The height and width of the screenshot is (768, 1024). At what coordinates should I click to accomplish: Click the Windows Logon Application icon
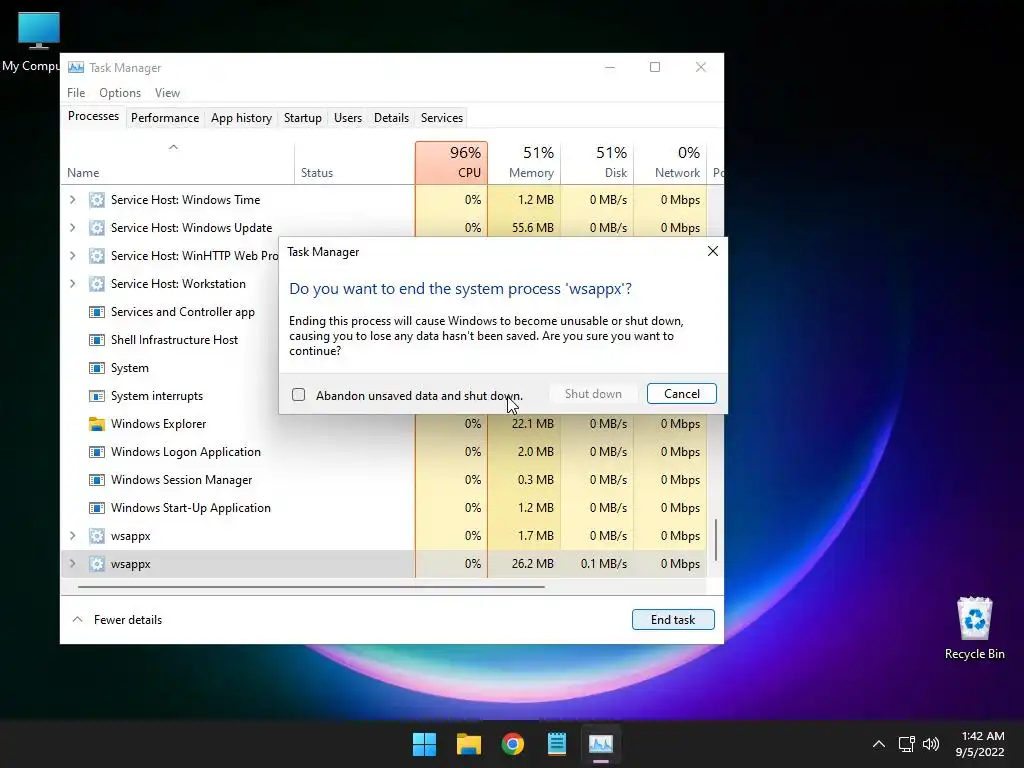97,452
